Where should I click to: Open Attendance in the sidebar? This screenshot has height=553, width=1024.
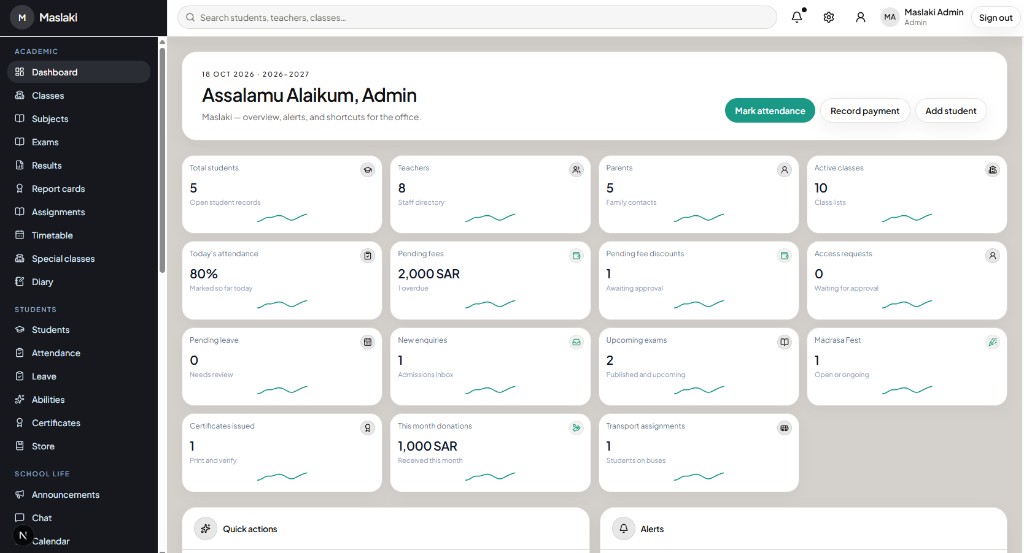[x=79, y=353]
